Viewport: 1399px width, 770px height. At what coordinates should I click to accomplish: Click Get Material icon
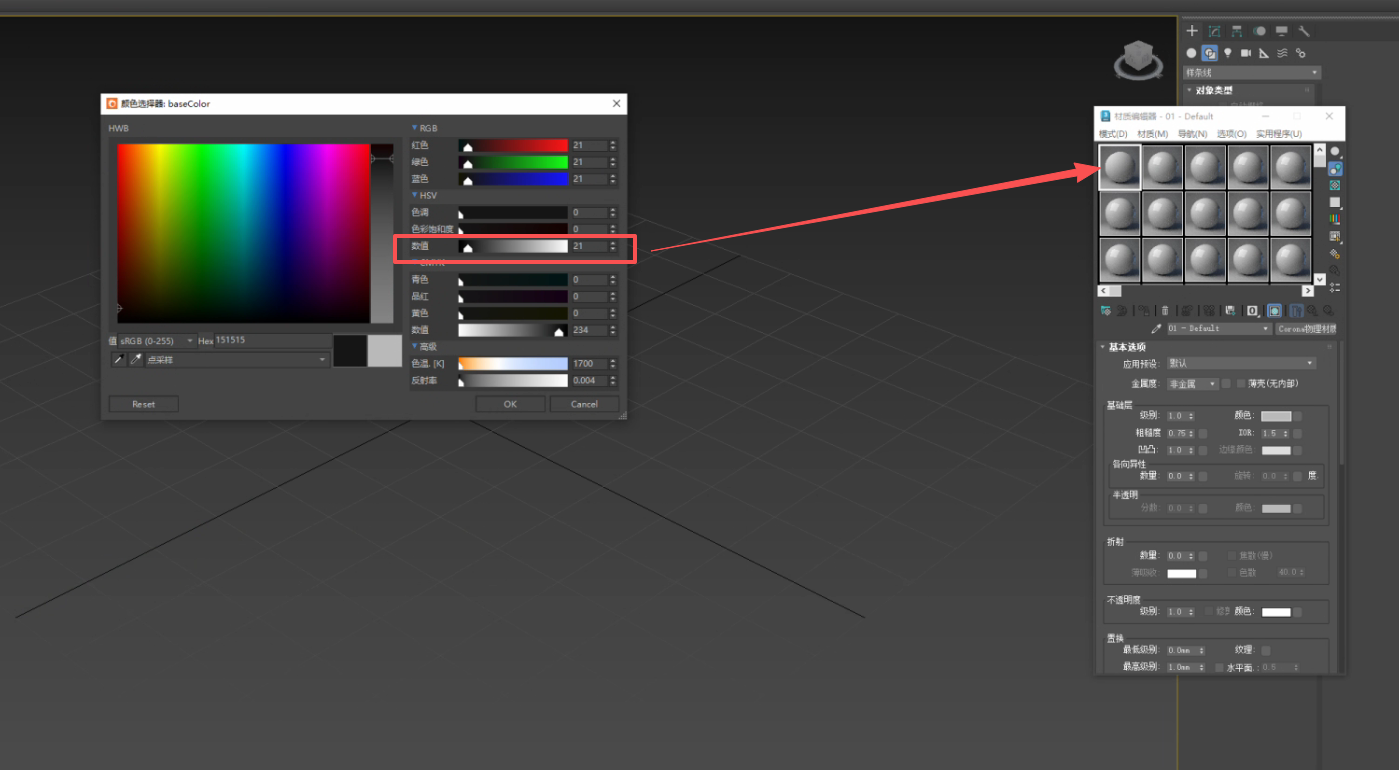pos(1105,311)
